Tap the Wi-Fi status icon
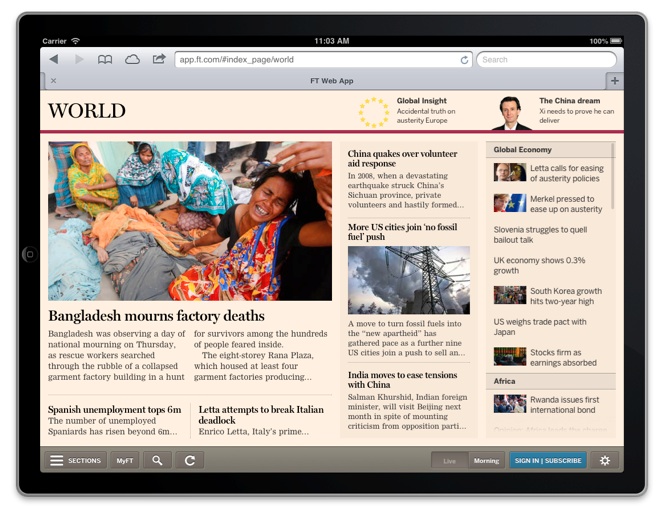Viewport: 660px width, 510px height. (x=76, y=41)
